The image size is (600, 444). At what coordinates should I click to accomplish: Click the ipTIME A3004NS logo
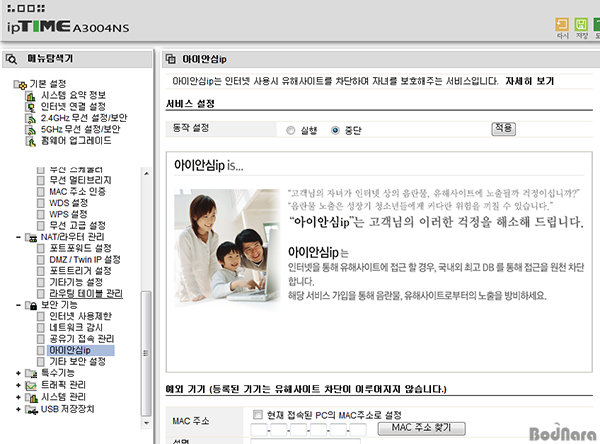click(x=68, y=26)
